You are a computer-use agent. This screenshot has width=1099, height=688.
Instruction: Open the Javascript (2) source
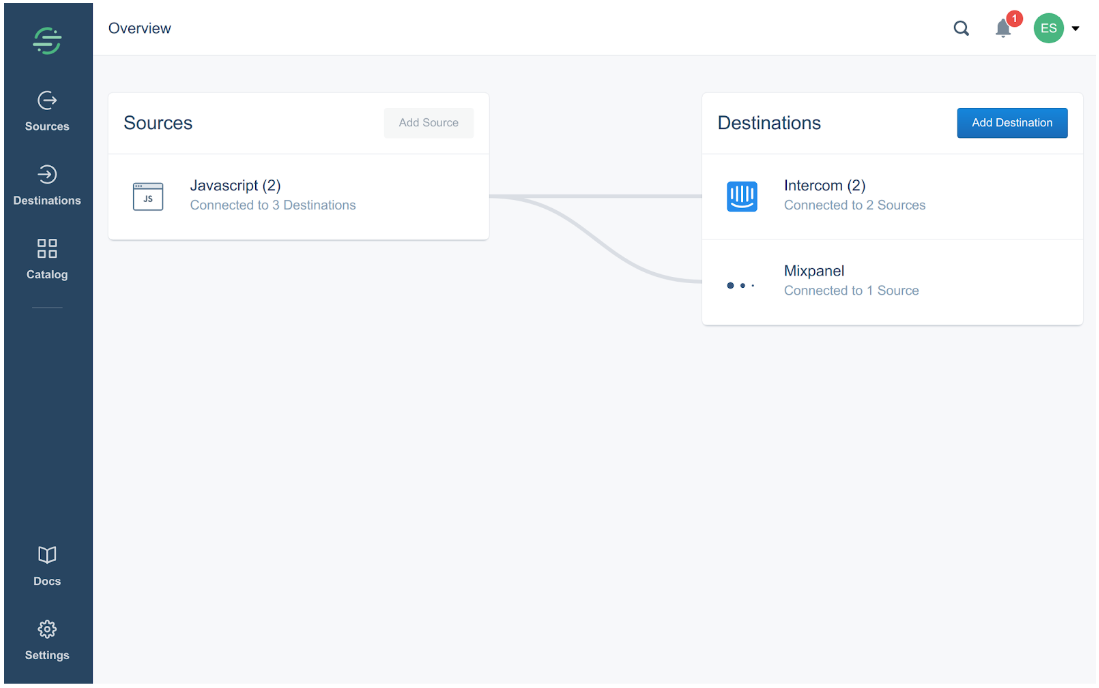299,197
